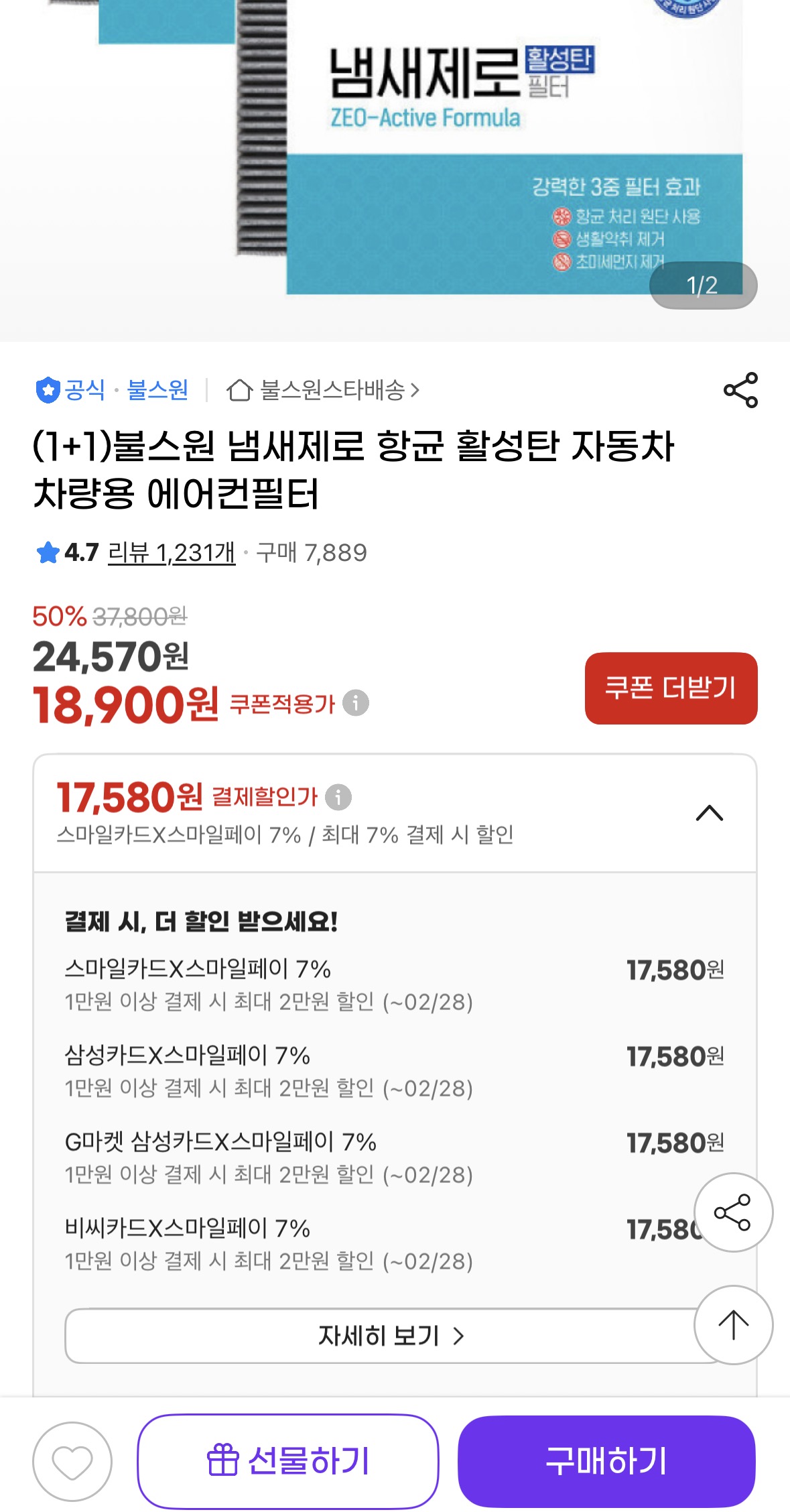Tap the product image 1/2 page indicator

click(702, 286)
